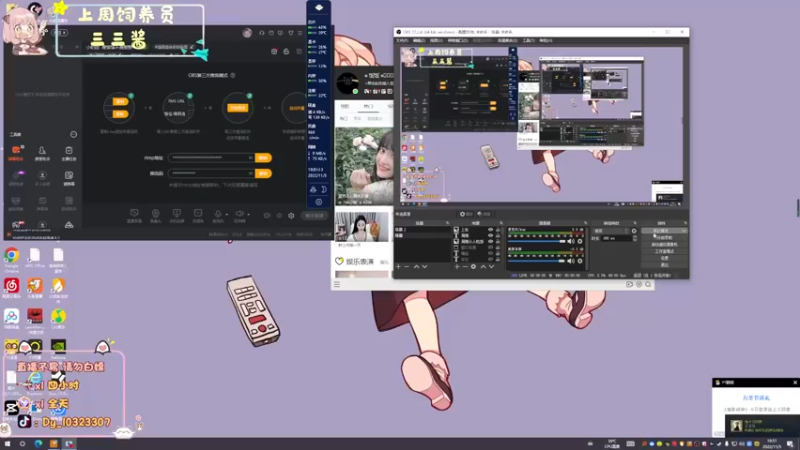The height and width of the screenshot is (450, 800).
Task: Adjust transition duration spinner in OBS
Action: (x=634, y=238)
